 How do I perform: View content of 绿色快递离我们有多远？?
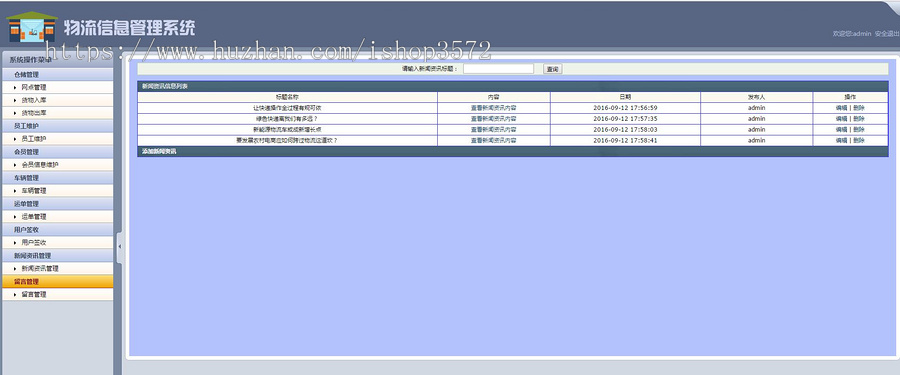493,119
